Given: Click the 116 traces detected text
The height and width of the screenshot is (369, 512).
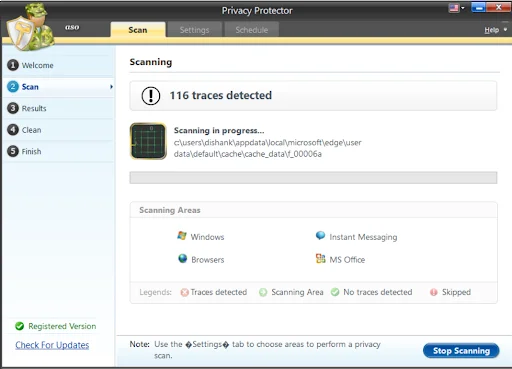Looking at the screenshot, I should [221, 95].
